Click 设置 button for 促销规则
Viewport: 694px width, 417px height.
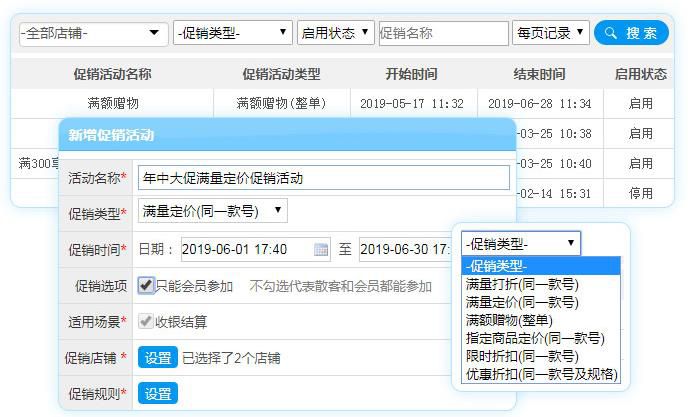point(158,394)
